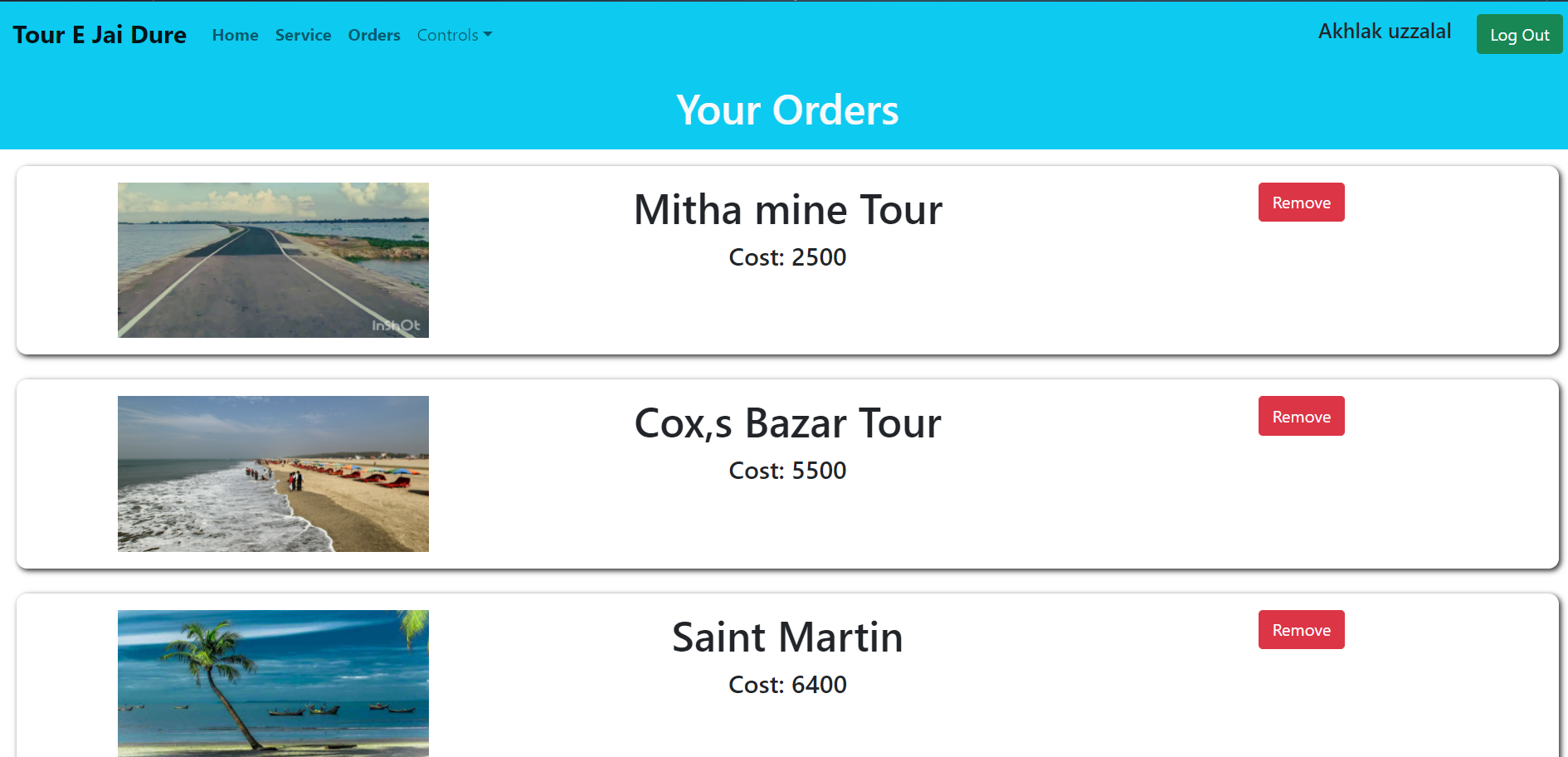
Task: Click the Cost: 5500 label
Action: pyautogui.click(x=787, y=471)
